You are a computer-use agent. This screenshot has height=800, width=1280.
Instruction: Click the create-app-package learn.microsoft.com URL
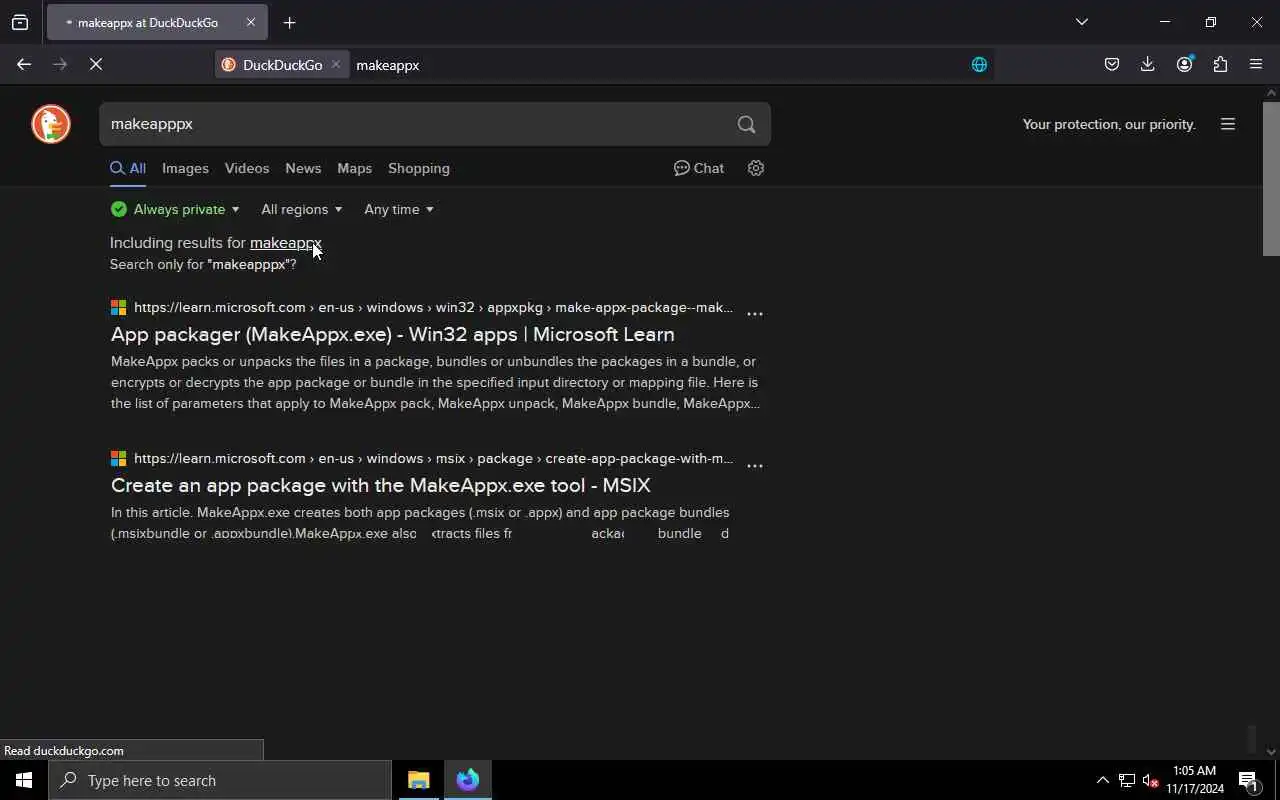[x=433, y=458]
